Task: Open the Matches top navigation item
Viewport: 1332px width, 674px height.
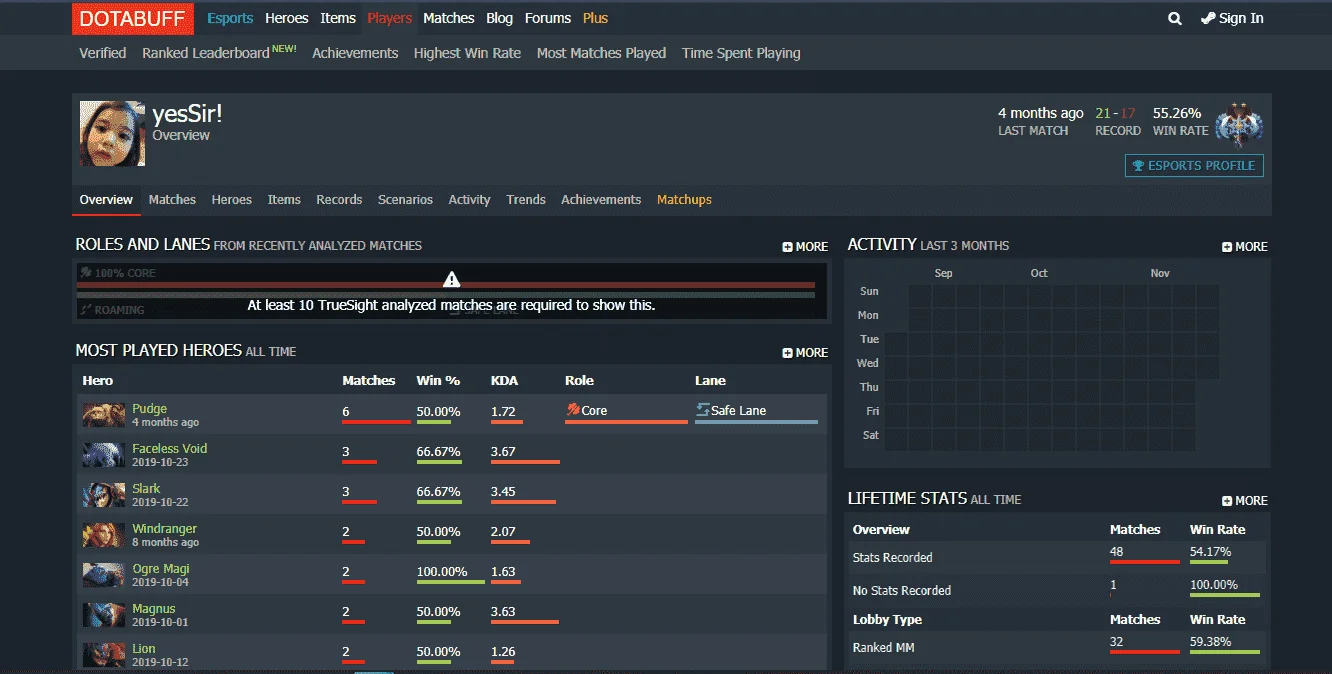Action: coord(449,18)
